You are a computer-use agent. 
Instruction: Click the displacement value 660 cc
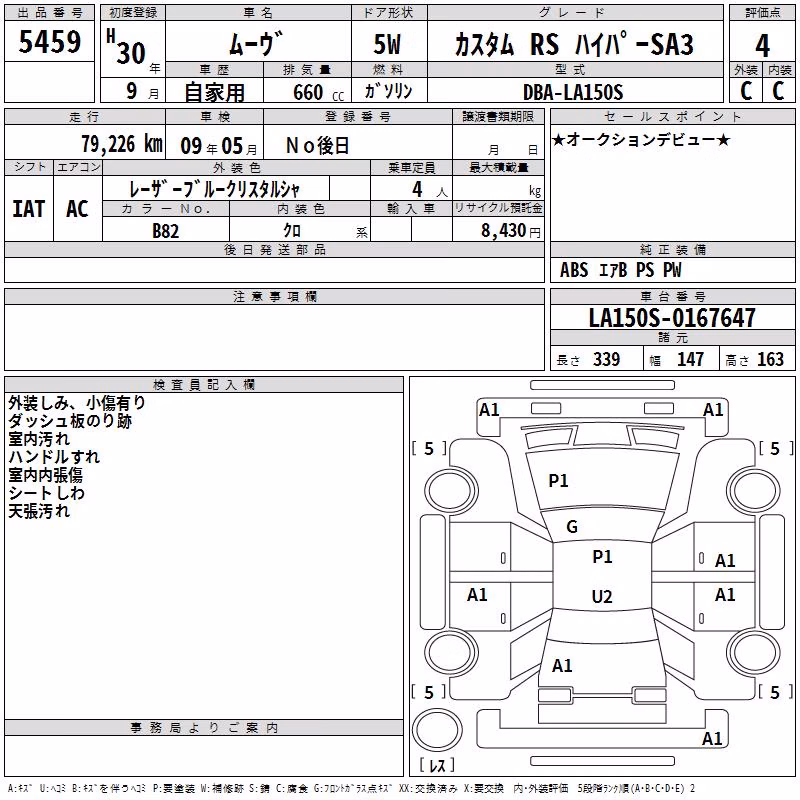click(318, 92)
